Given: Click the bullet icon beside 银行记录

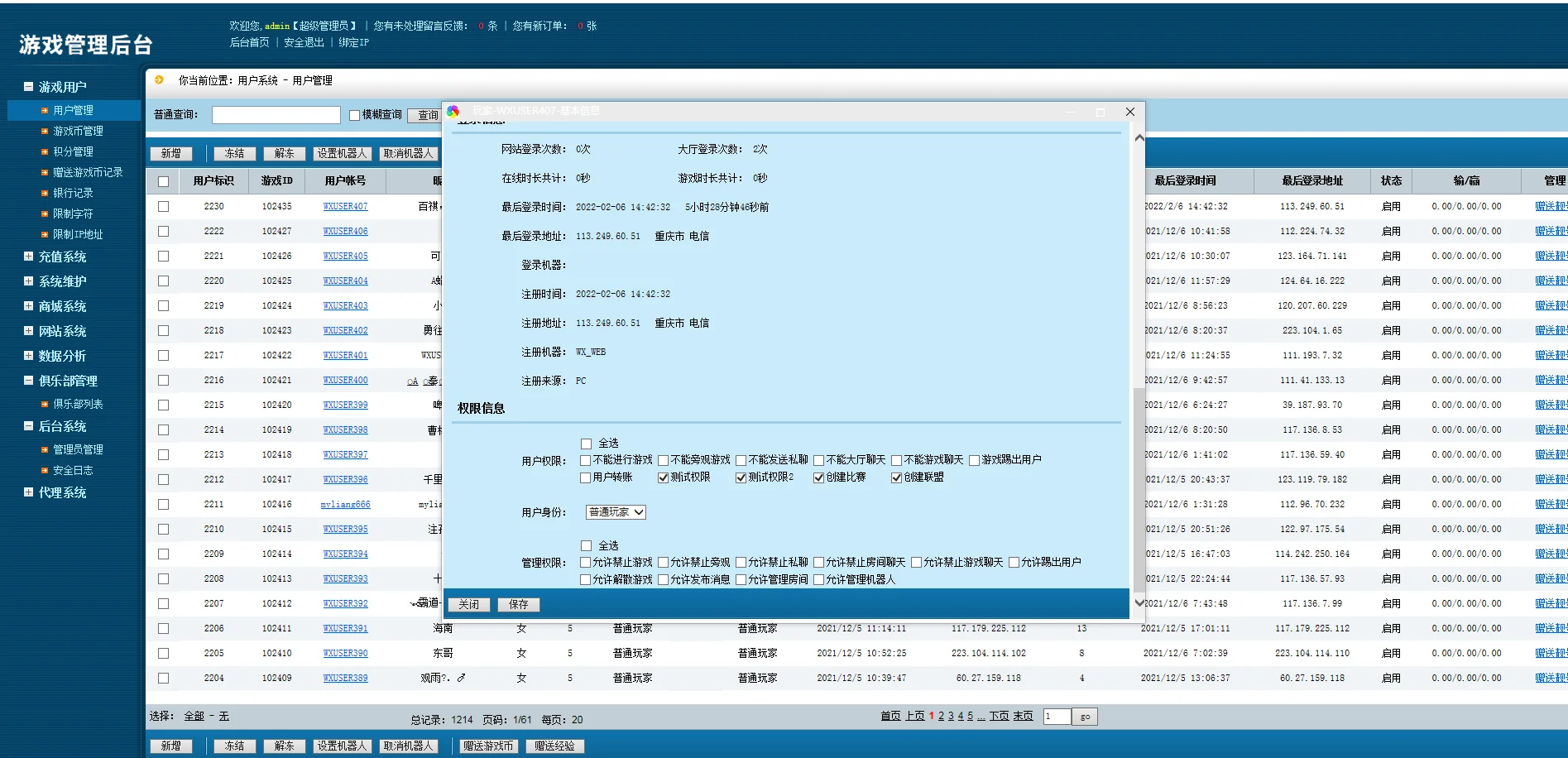Looking at the screenshot, I should pos(45,193).
